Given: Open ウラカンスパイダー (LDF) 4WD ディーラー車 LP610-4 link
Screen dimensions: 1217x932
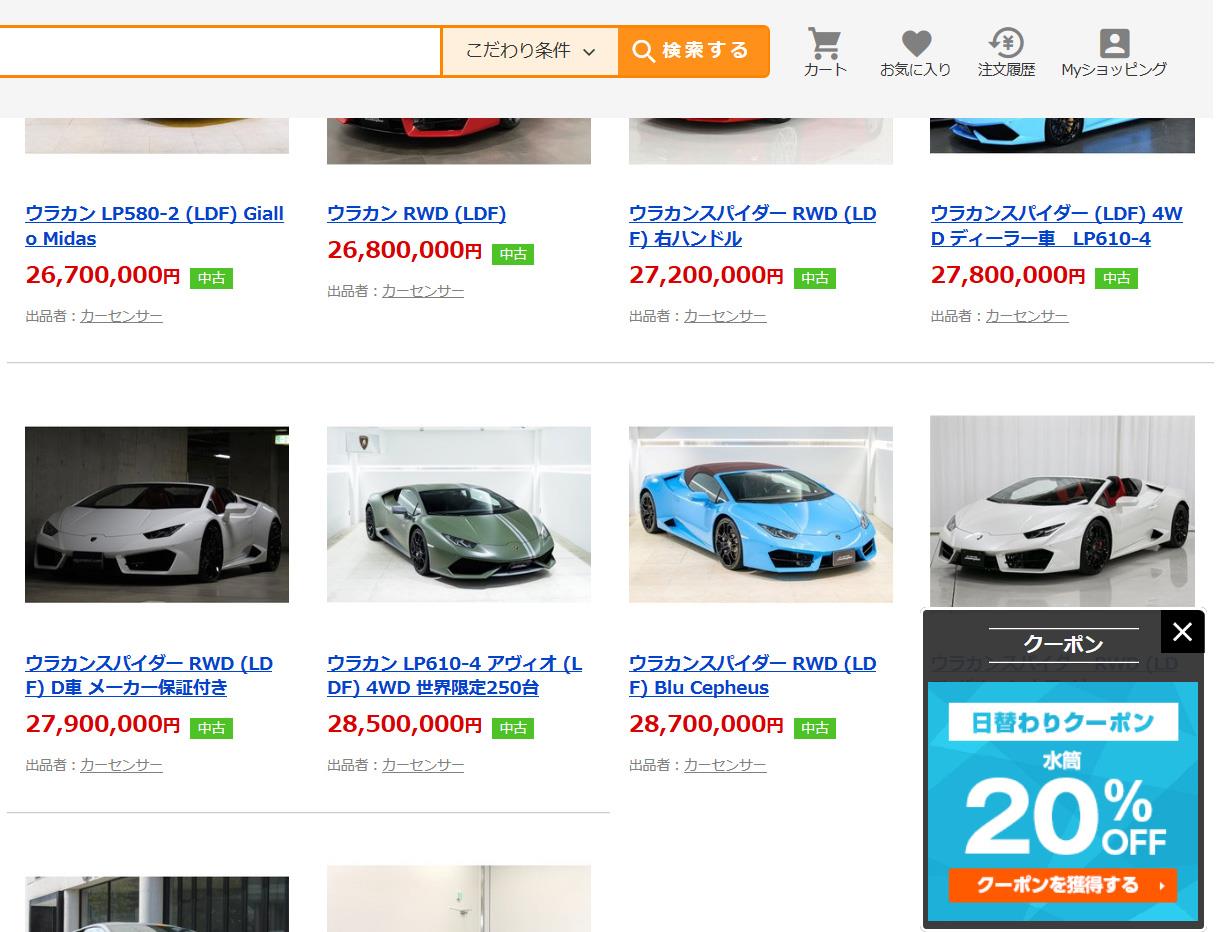Looking at the screenshot, I should coord(1057,226).
